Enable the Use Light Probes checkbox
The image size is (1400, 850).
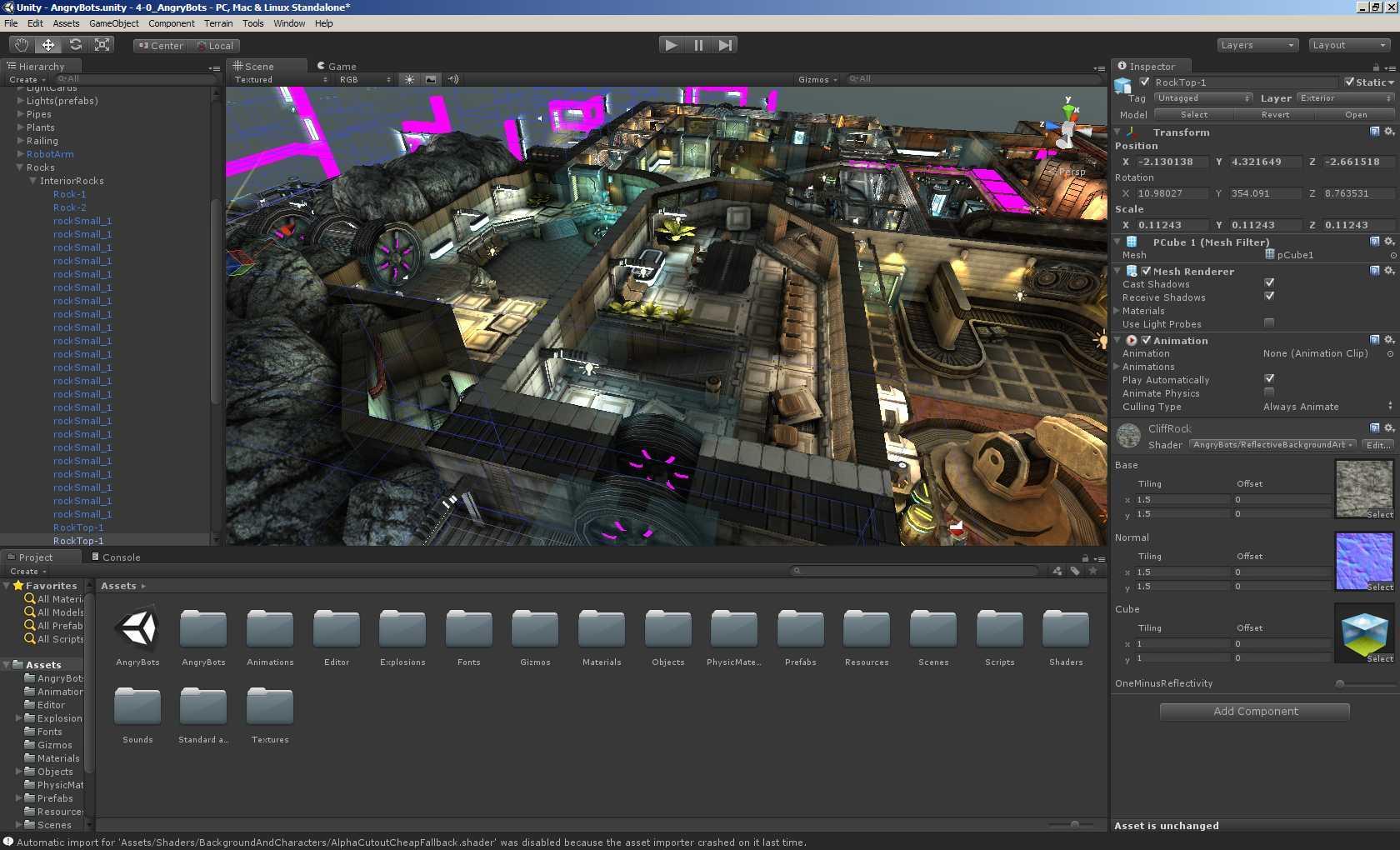point(1269,323)
